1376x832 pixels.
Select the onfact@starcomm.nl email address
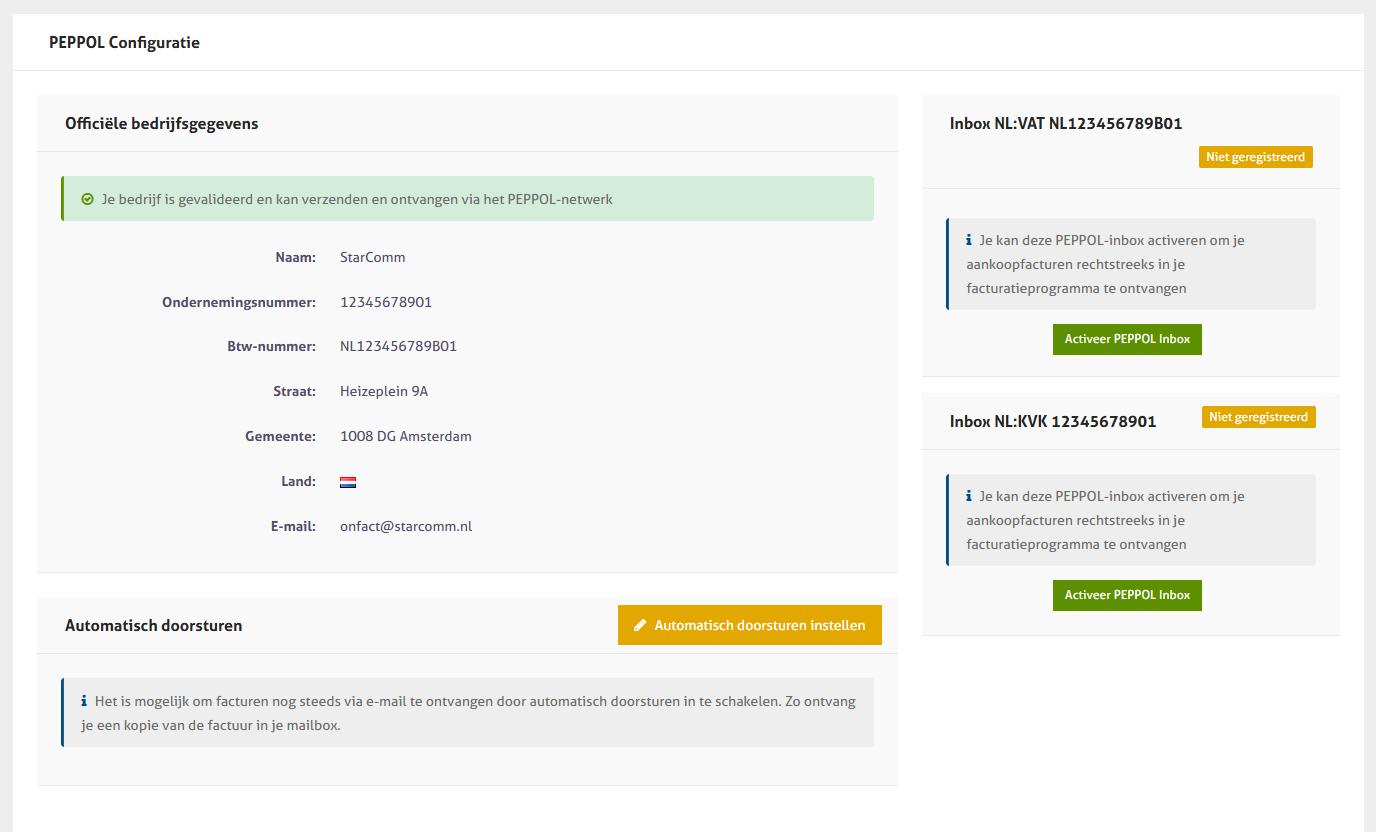tap(405, 526)
